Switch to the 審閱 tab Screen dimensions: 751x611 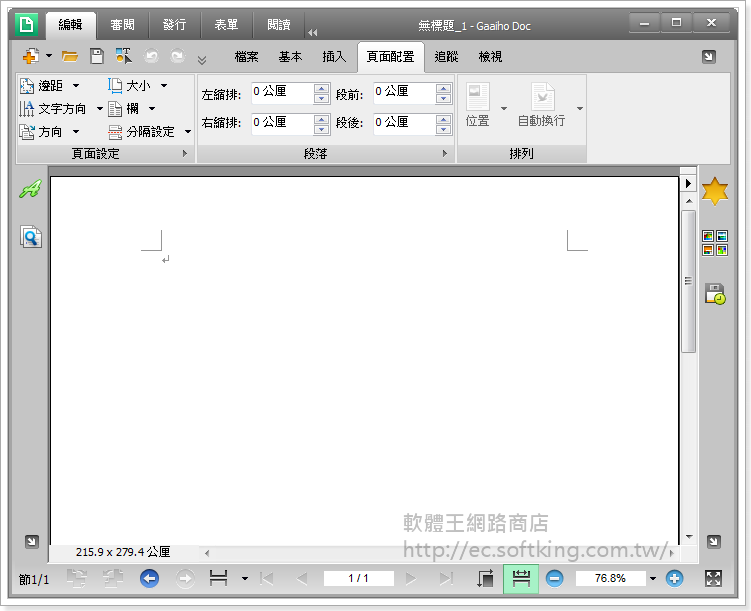coord(122,24)
